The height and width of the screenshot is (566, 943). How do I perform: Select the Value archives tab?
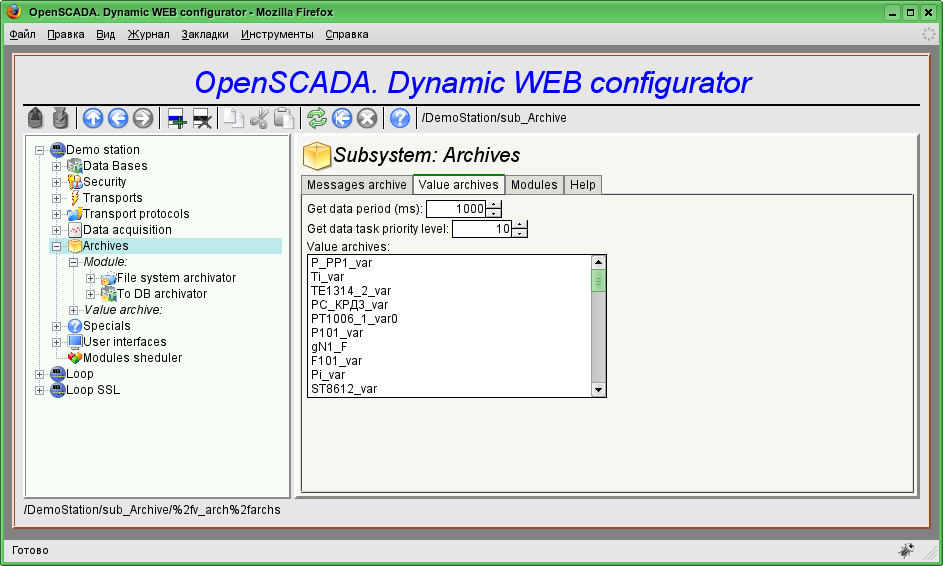click(459, 185)
